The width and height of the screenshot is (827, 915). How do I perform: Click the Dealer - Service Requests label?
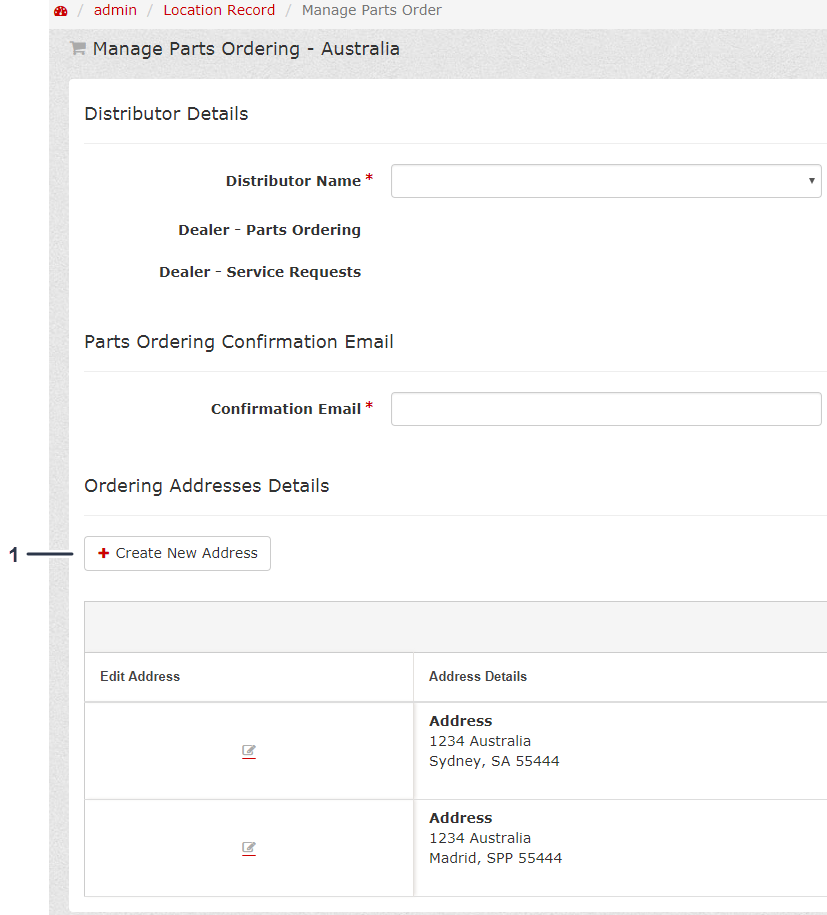coord(260,272)
